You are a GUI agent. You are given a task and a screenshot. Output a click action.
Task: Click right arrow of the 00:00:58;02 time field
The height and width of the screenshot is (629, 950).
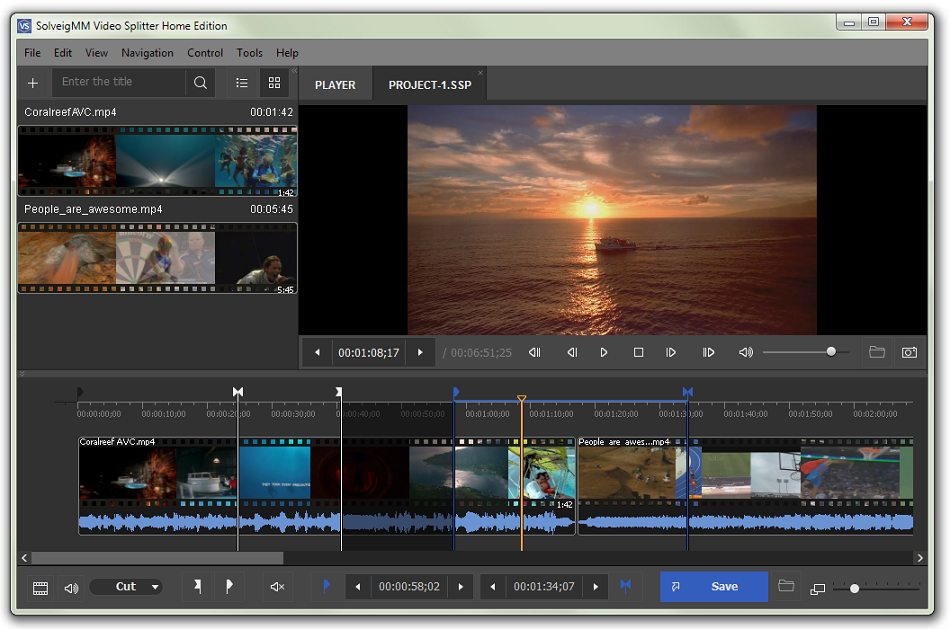[x=460, y=587]
